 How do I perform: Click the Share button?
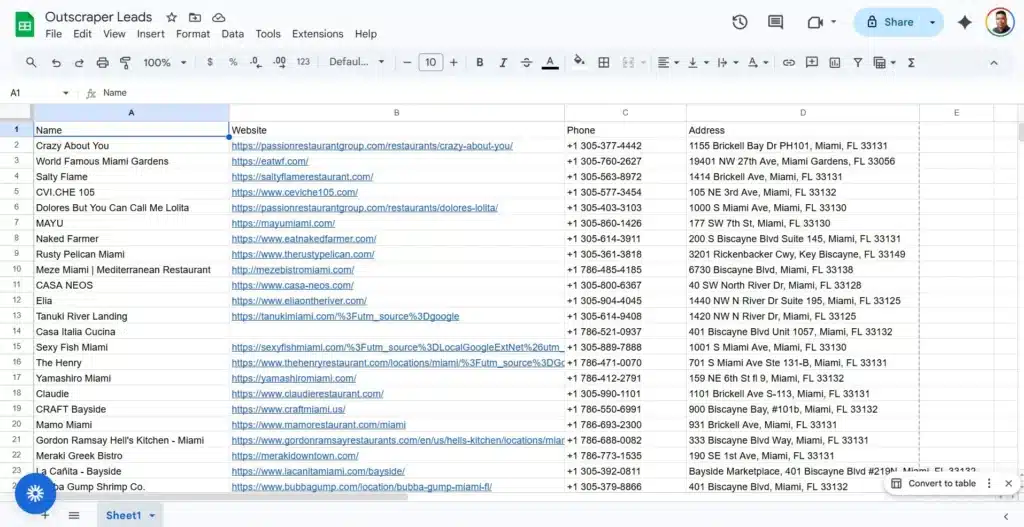click(889, 22)
